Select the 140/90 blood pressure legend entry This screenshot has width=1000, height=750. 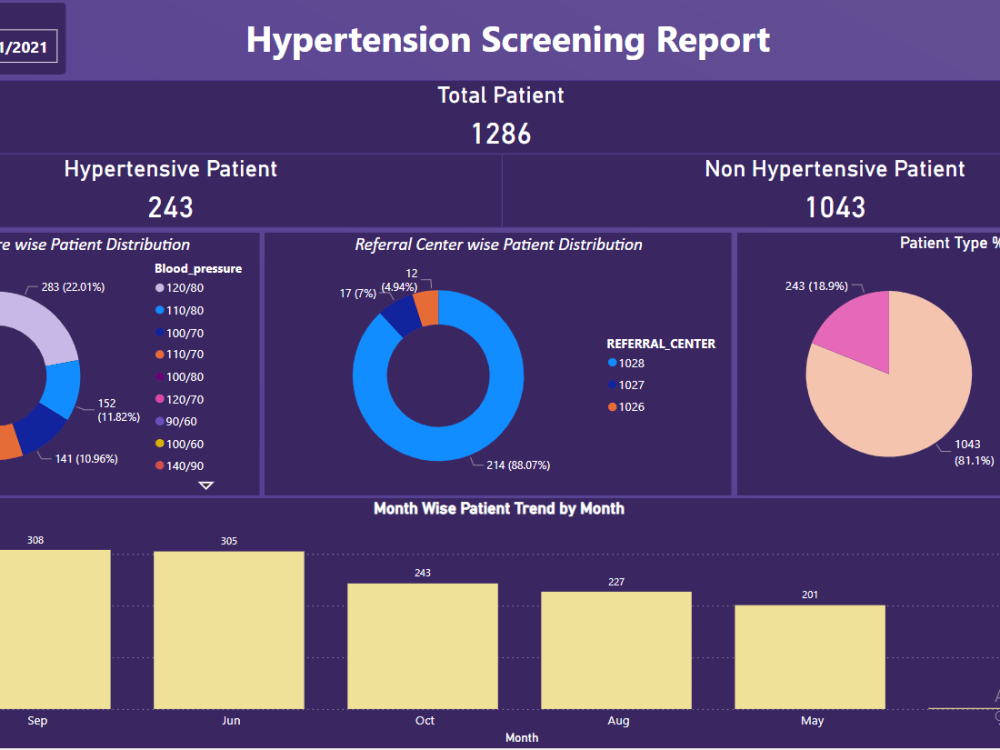180,466
